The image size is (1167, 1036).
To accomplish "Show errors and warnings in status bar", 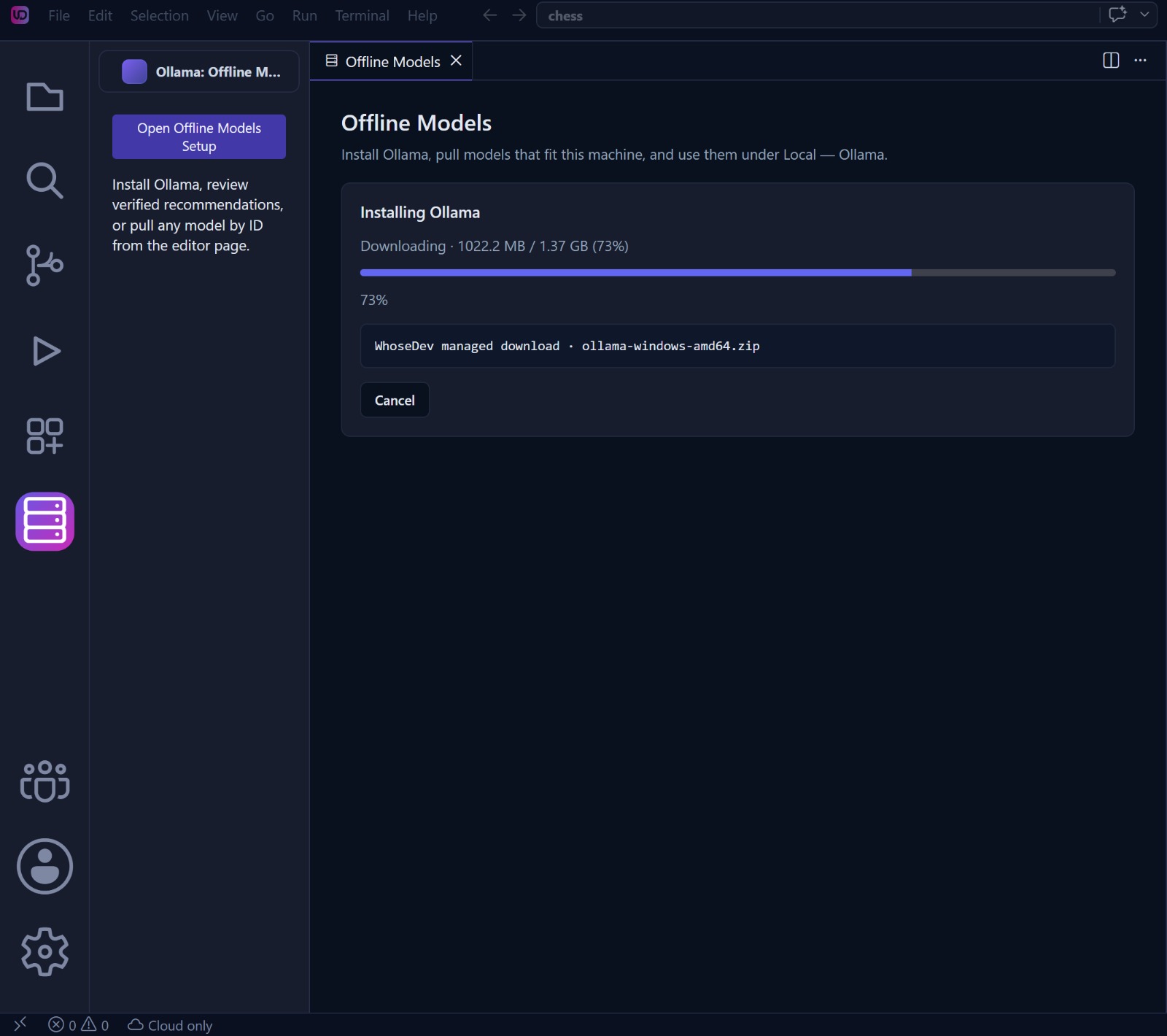I will click(x=79, y=1025).
